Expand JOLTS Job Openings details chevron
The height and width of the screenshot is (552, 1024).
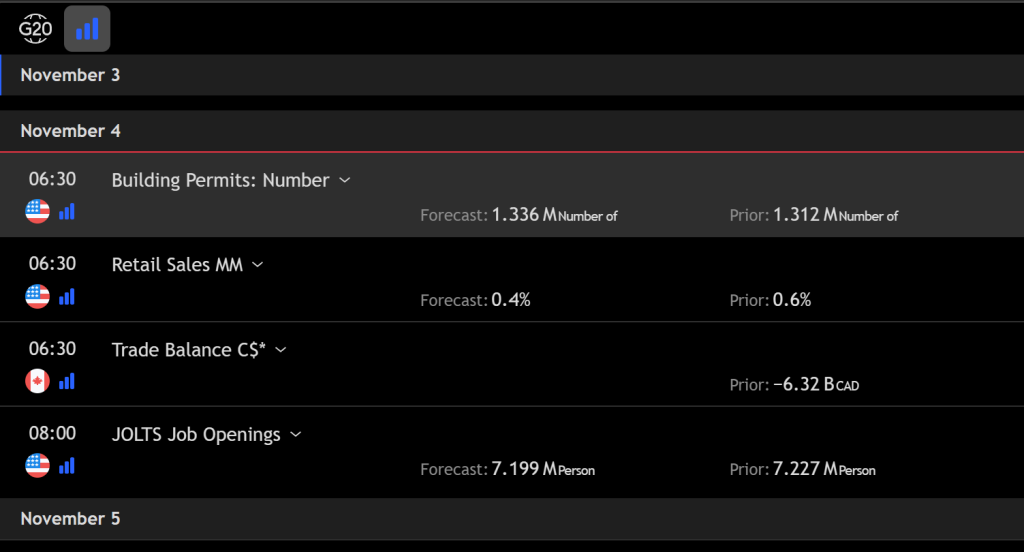(x=295, y=434)
